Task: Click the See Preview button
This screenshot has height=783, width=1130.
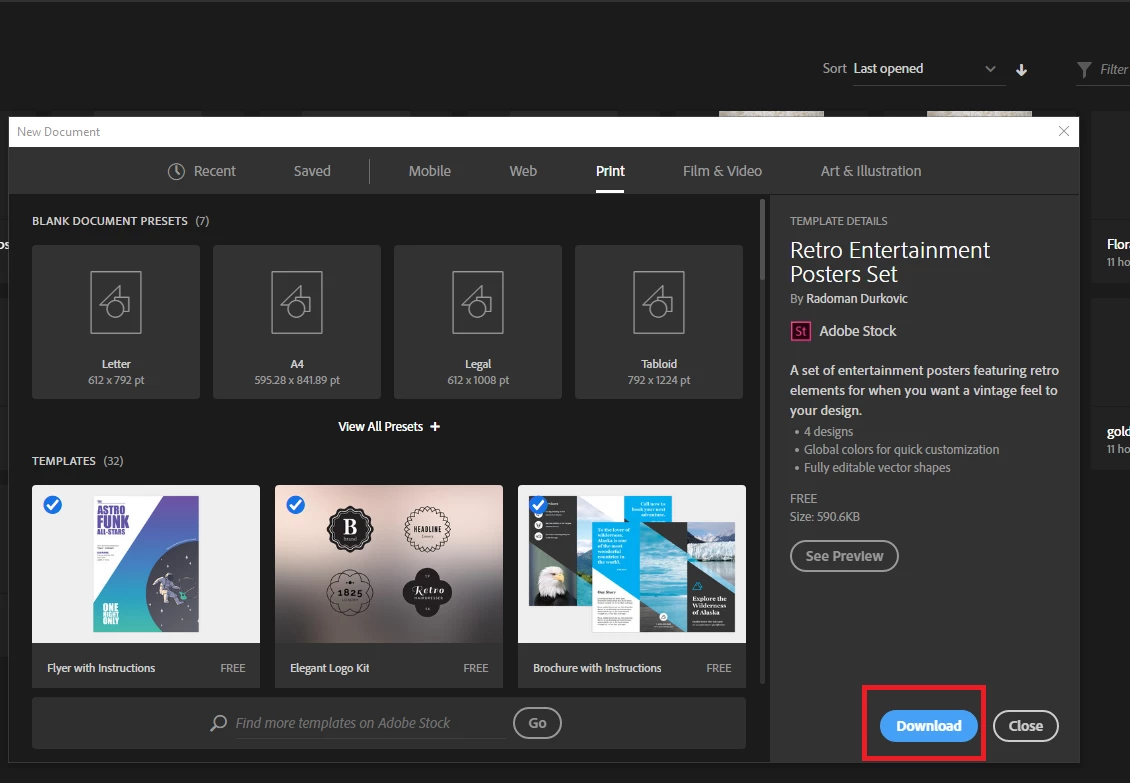Action: (x=844, y=556)
